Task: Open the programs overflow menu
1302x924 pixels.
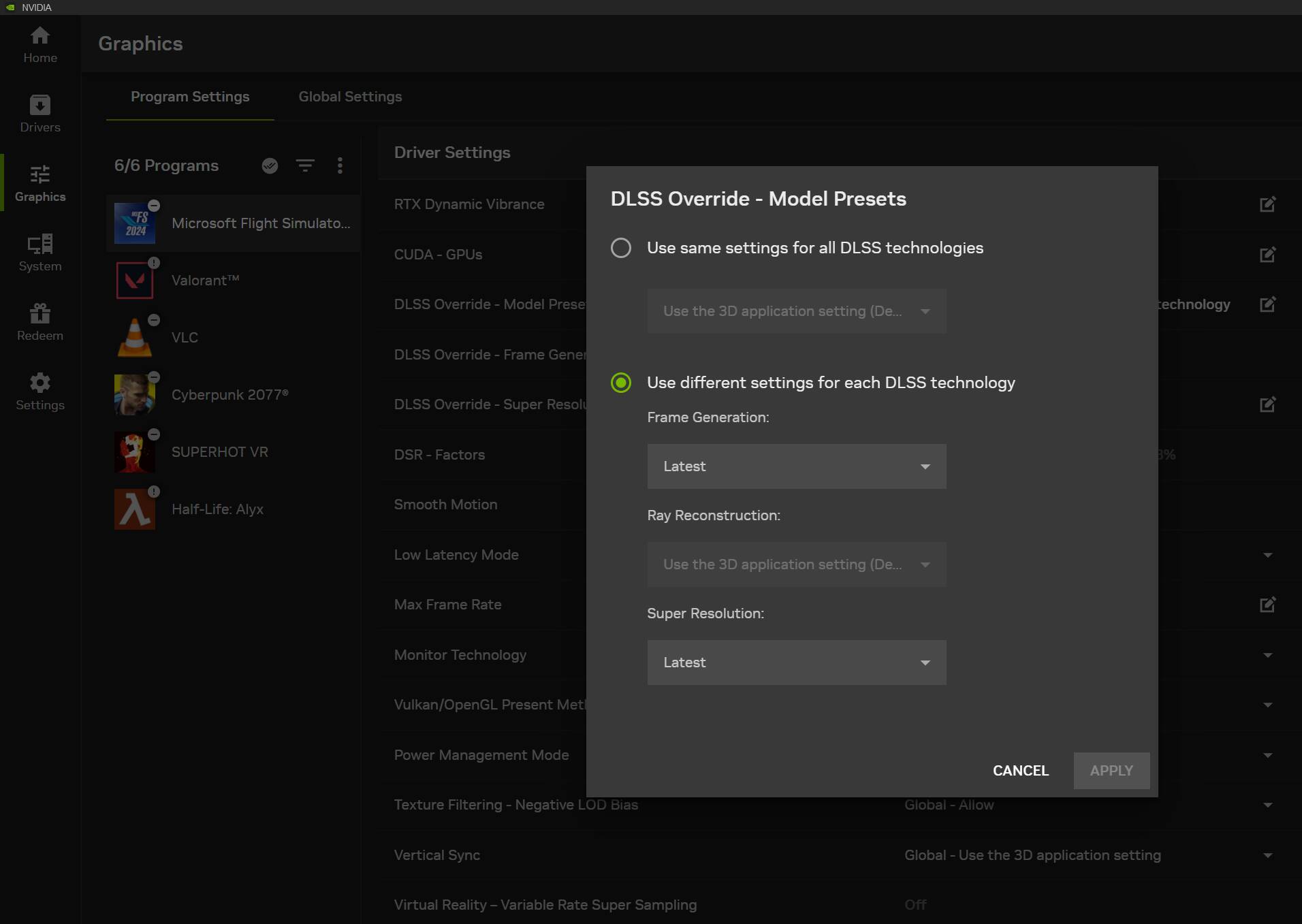Action: 340,165
